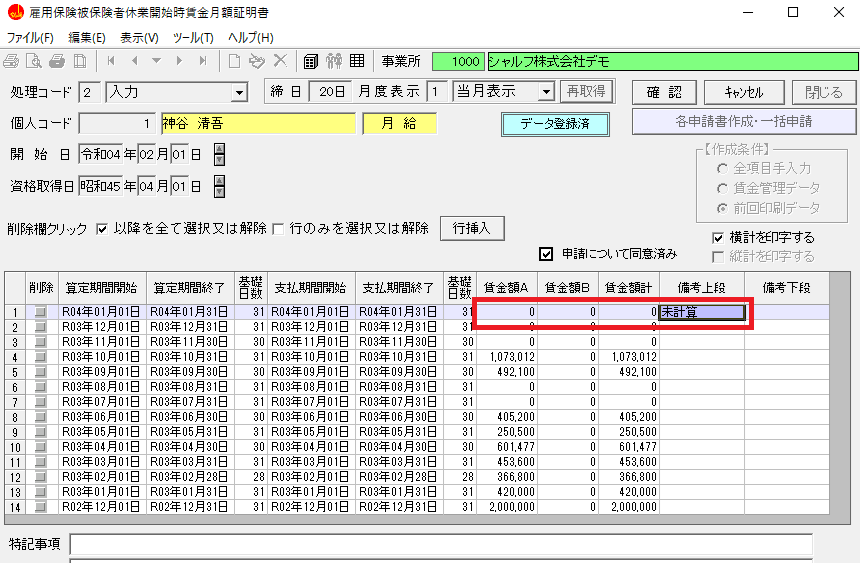Jump to last record with navigation arrow

[x=202, y=61]
